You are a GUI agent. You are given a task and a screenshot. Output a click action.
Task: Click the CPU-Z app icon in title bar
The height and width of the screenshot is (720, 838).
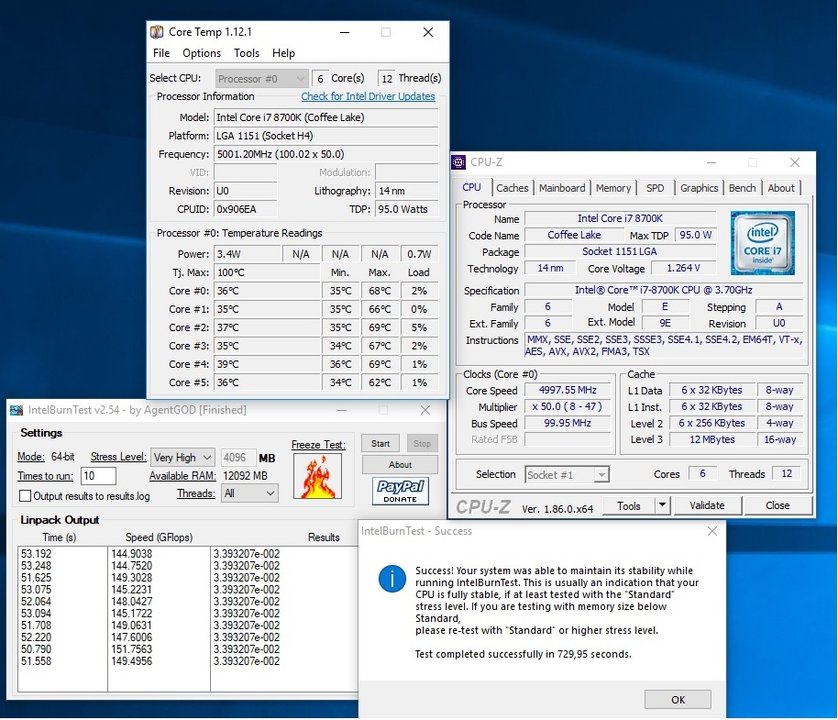459,162
